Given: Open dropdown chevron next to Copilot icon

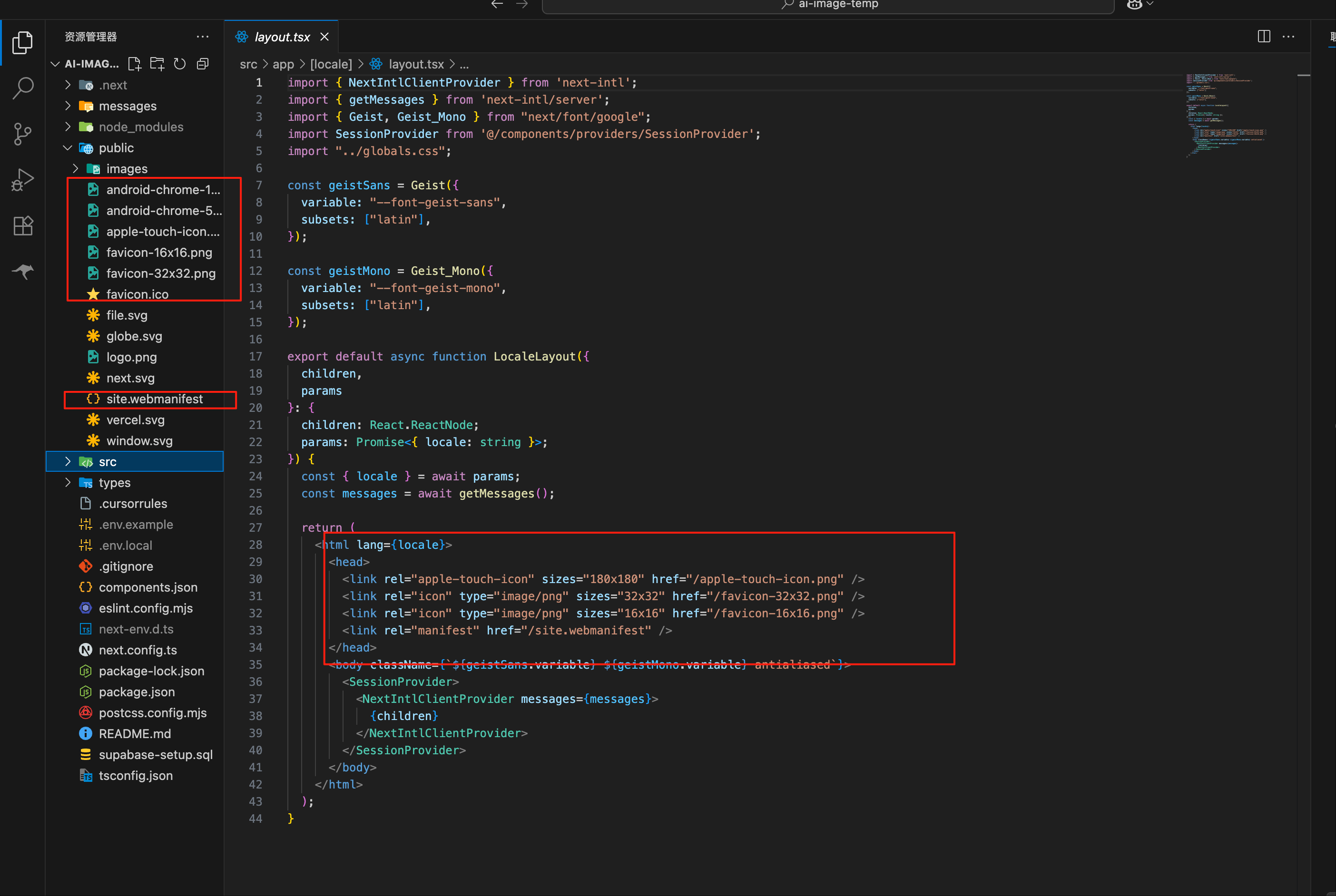Looking at the screenshot, I should (x=1150, y=4).
